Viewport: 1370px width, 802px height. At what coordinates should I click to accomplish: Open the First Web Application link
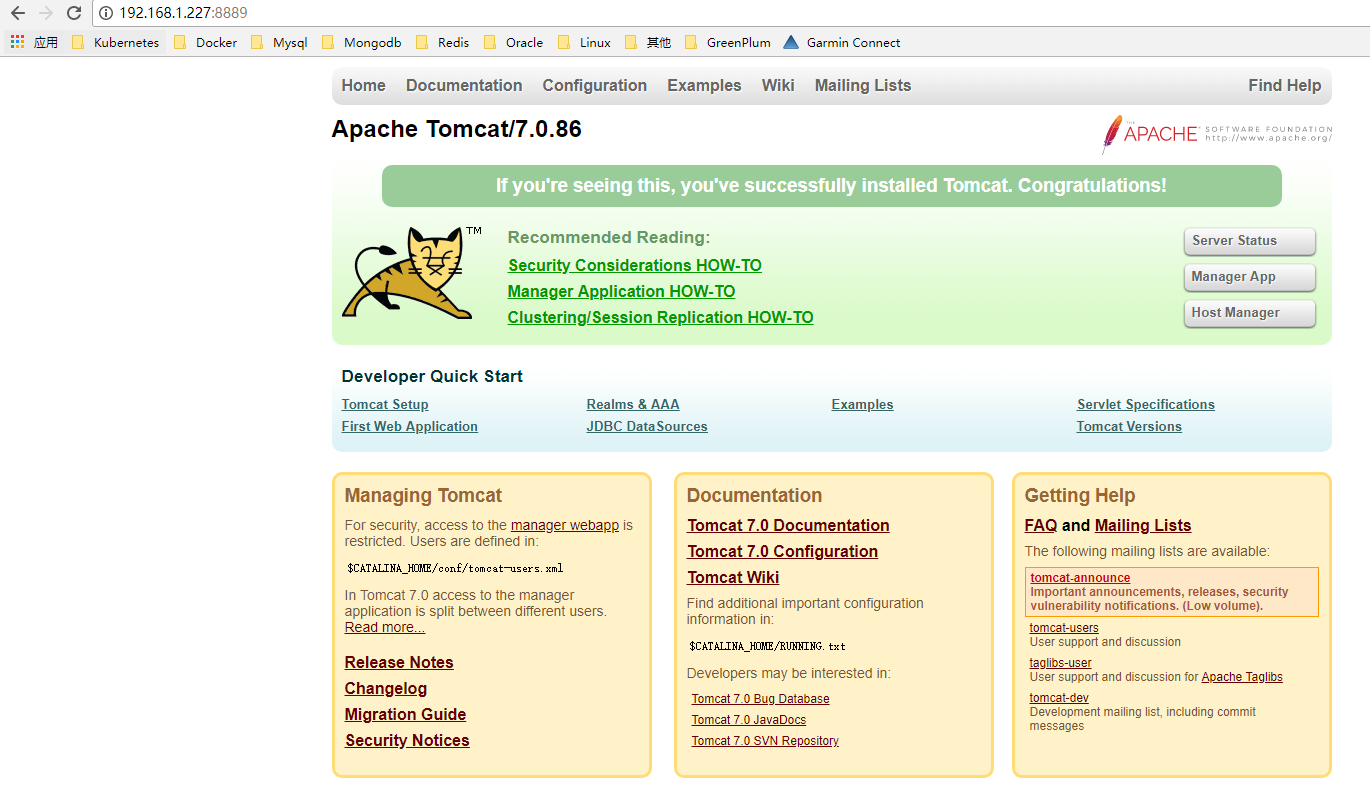tap(410, 427)
